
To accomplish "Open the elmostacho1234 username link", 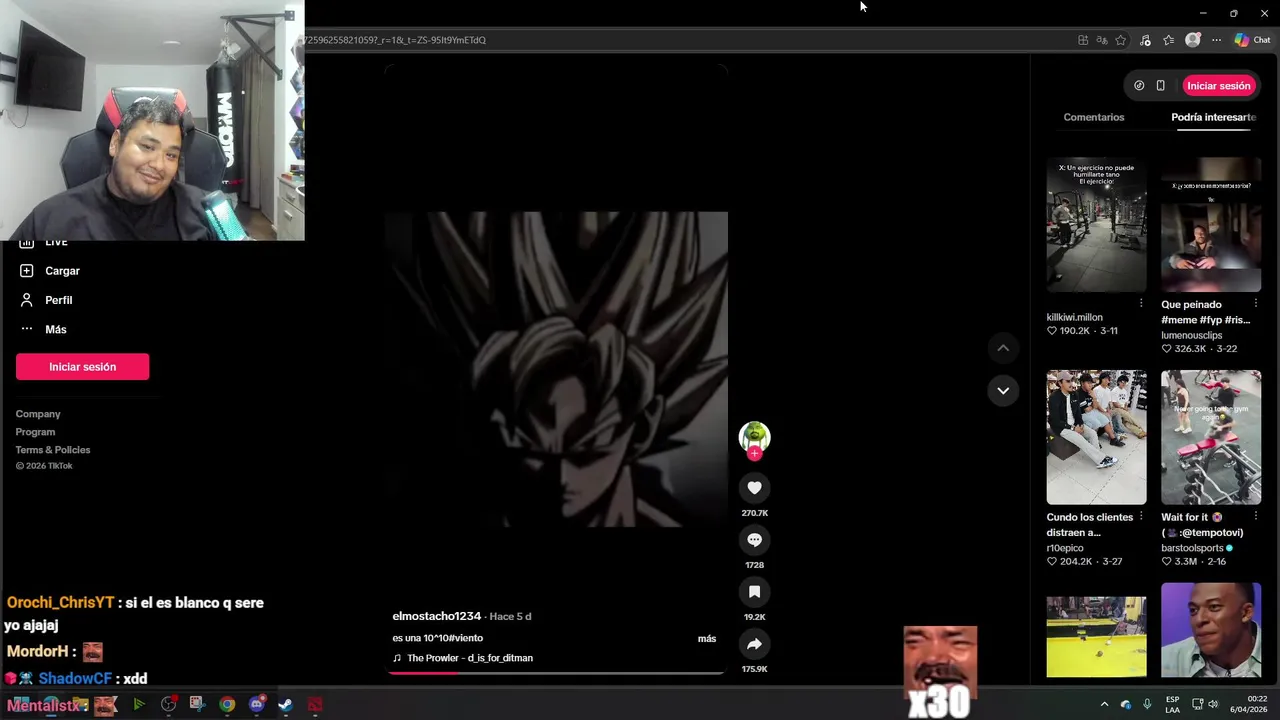I will [436, 616].
